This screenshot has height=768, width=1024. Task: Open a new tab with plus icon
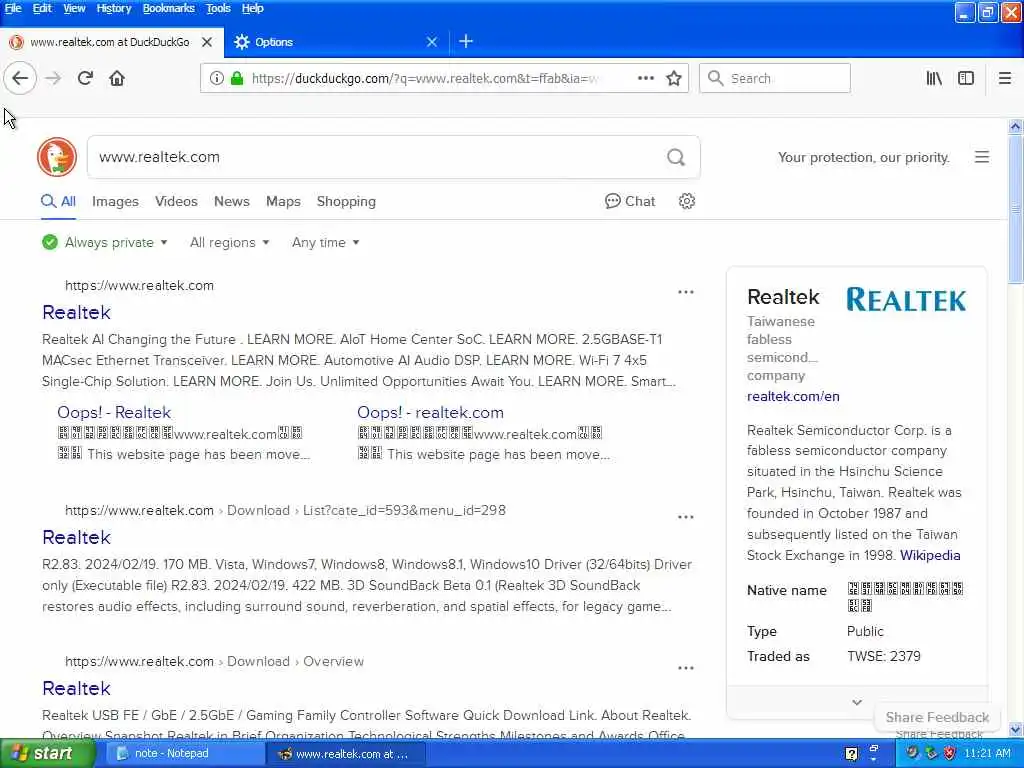pos(466,42)
